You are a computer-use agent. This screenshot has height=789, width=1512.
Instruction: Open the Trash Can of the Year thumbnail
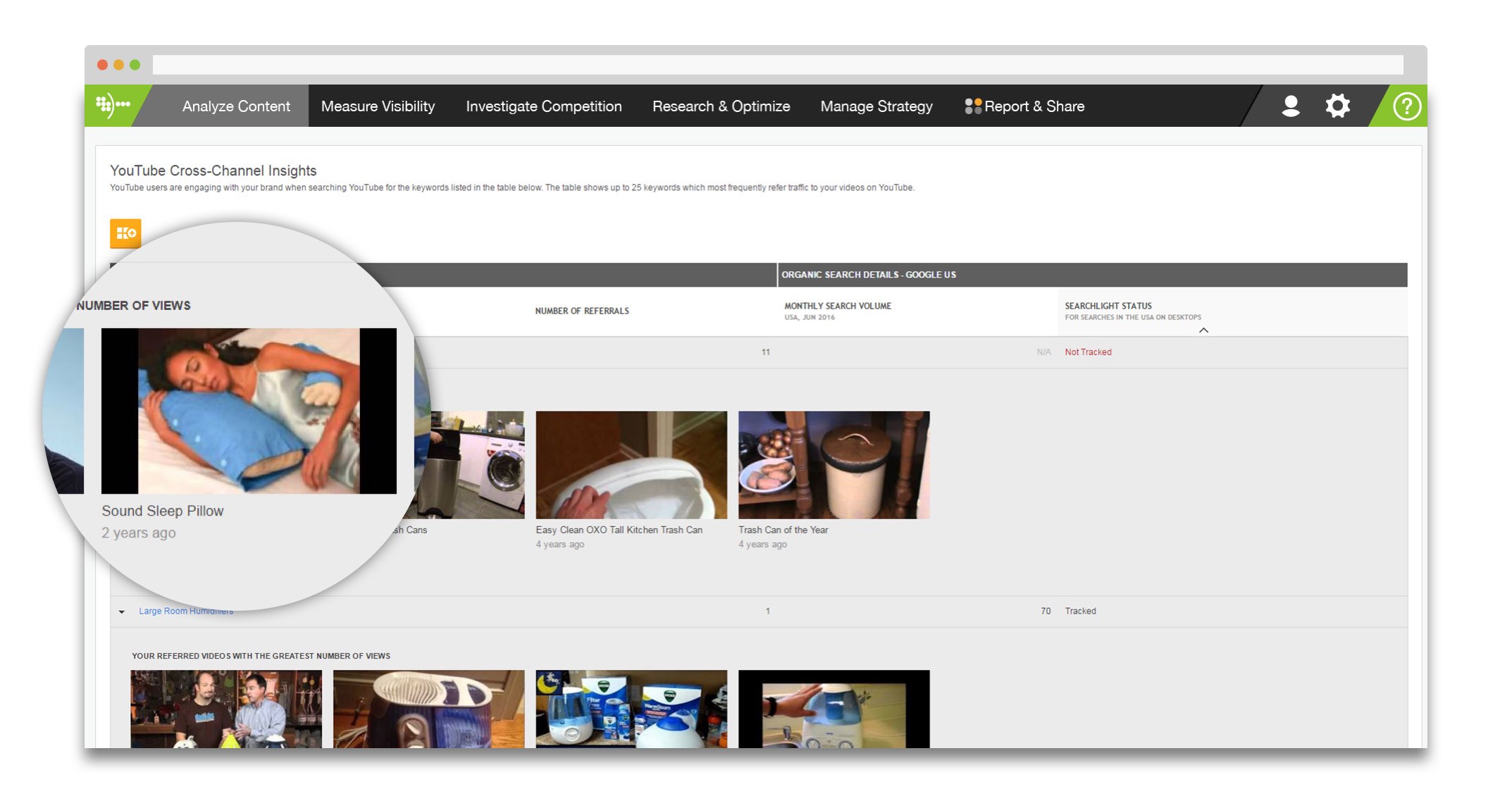tap(834, 465)
